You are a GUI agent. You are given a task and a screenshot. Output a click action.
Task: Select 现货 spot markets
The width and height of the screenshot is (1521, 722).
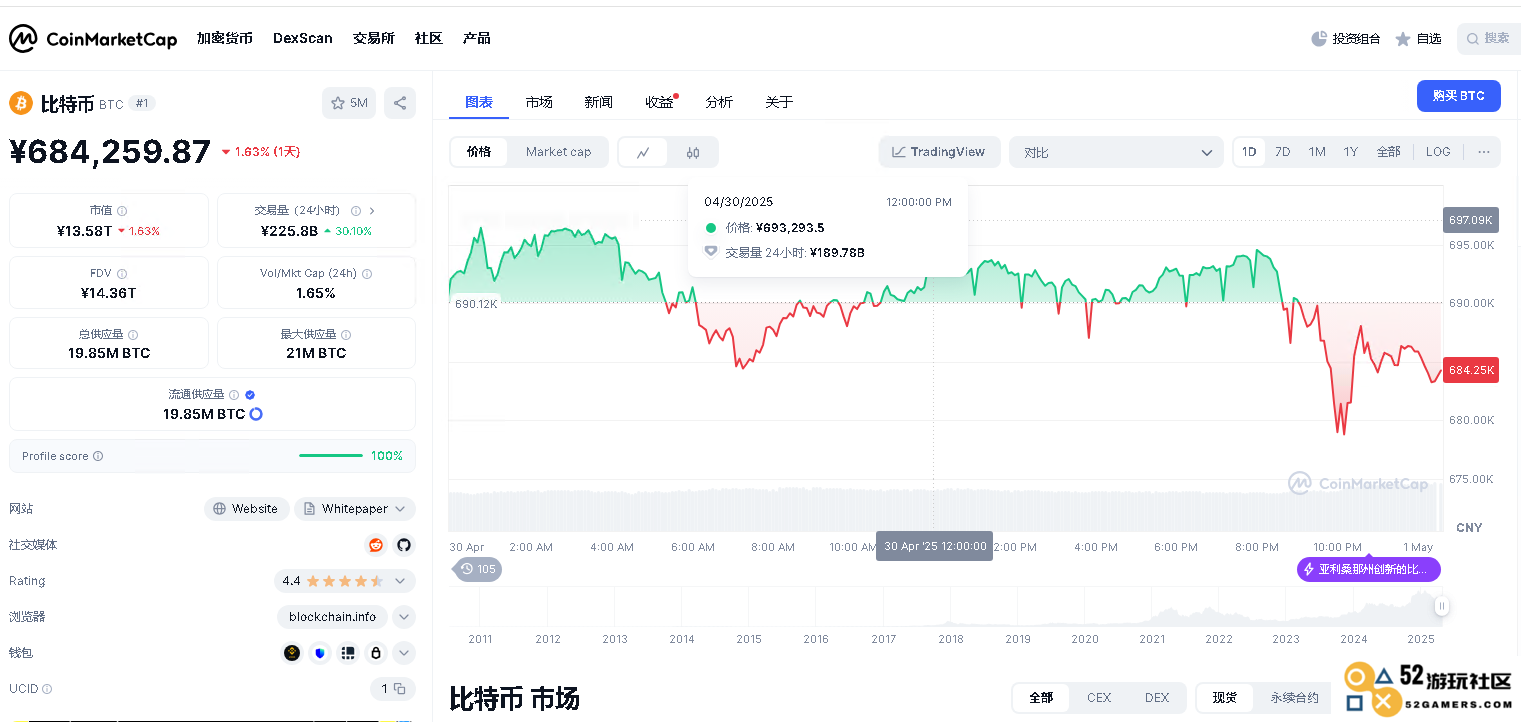tap(1225, 697)
